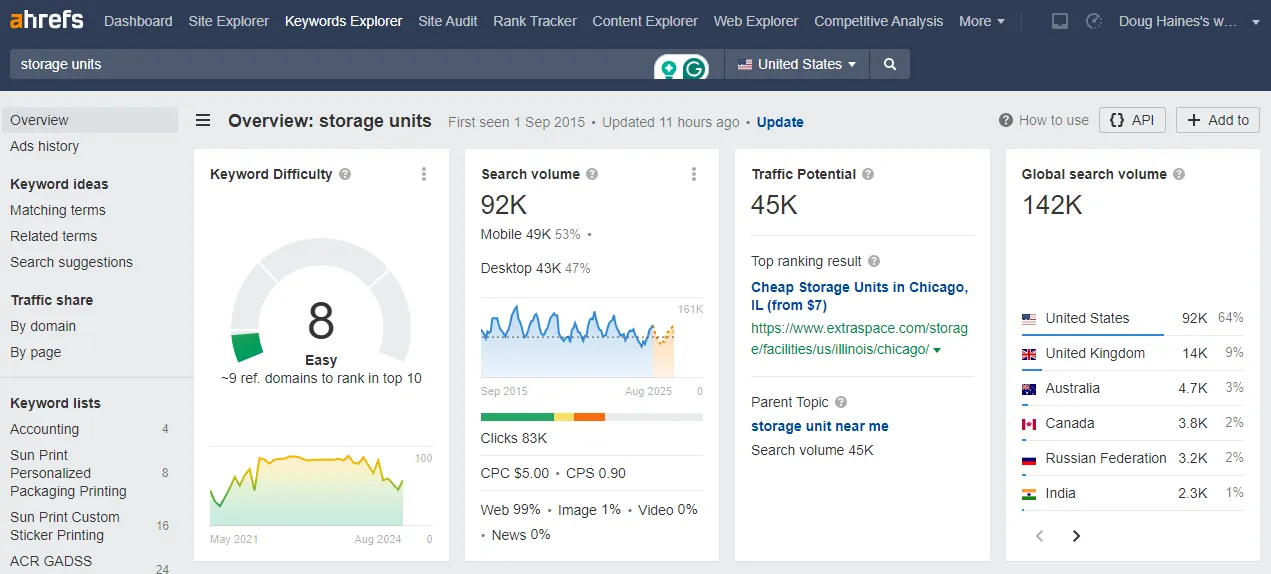
Task: Open the Dashboard tab
Action: 138,21
